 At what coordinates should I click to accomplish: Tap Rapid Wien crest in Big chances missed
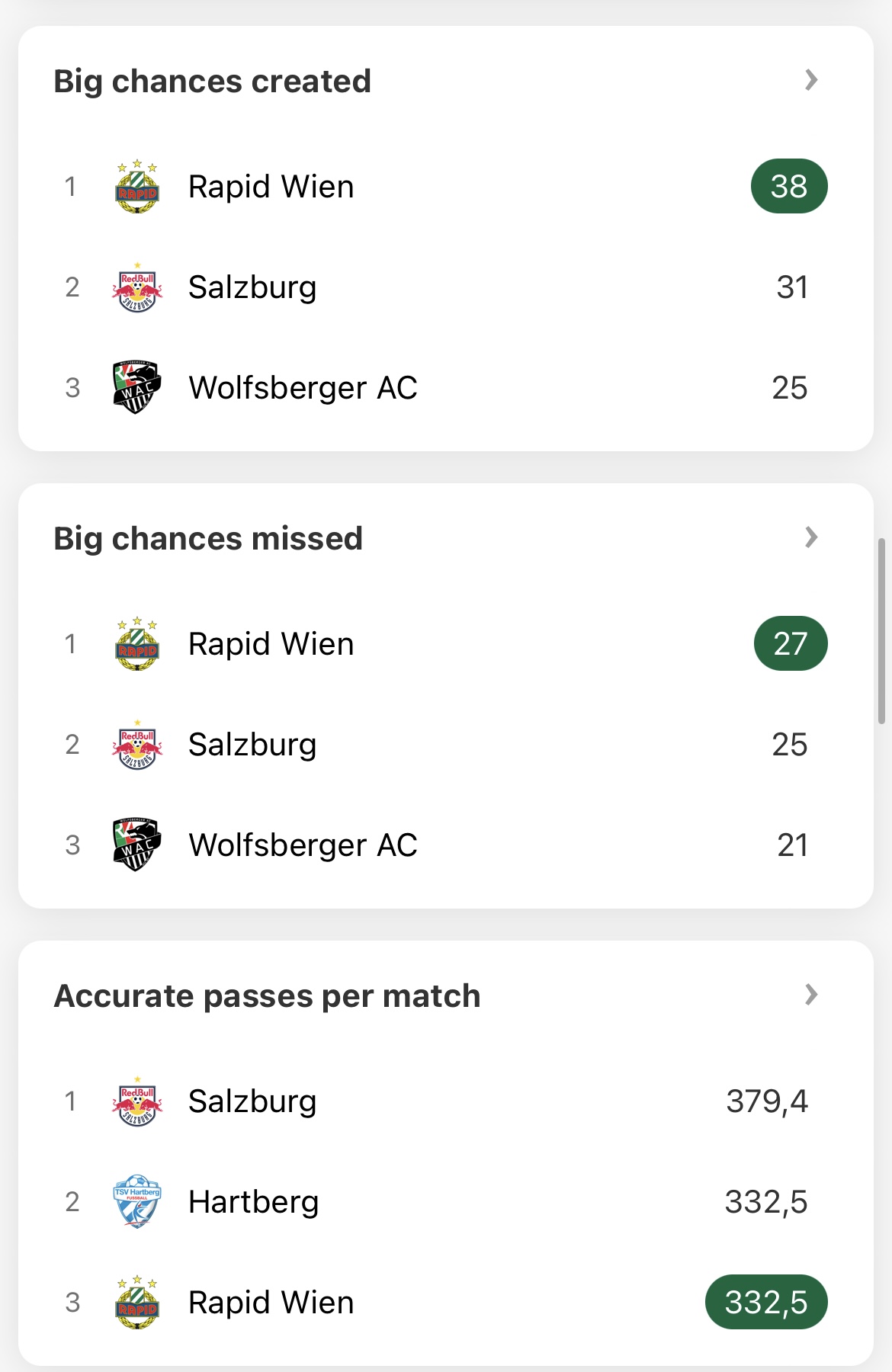(x=137, y=643)
